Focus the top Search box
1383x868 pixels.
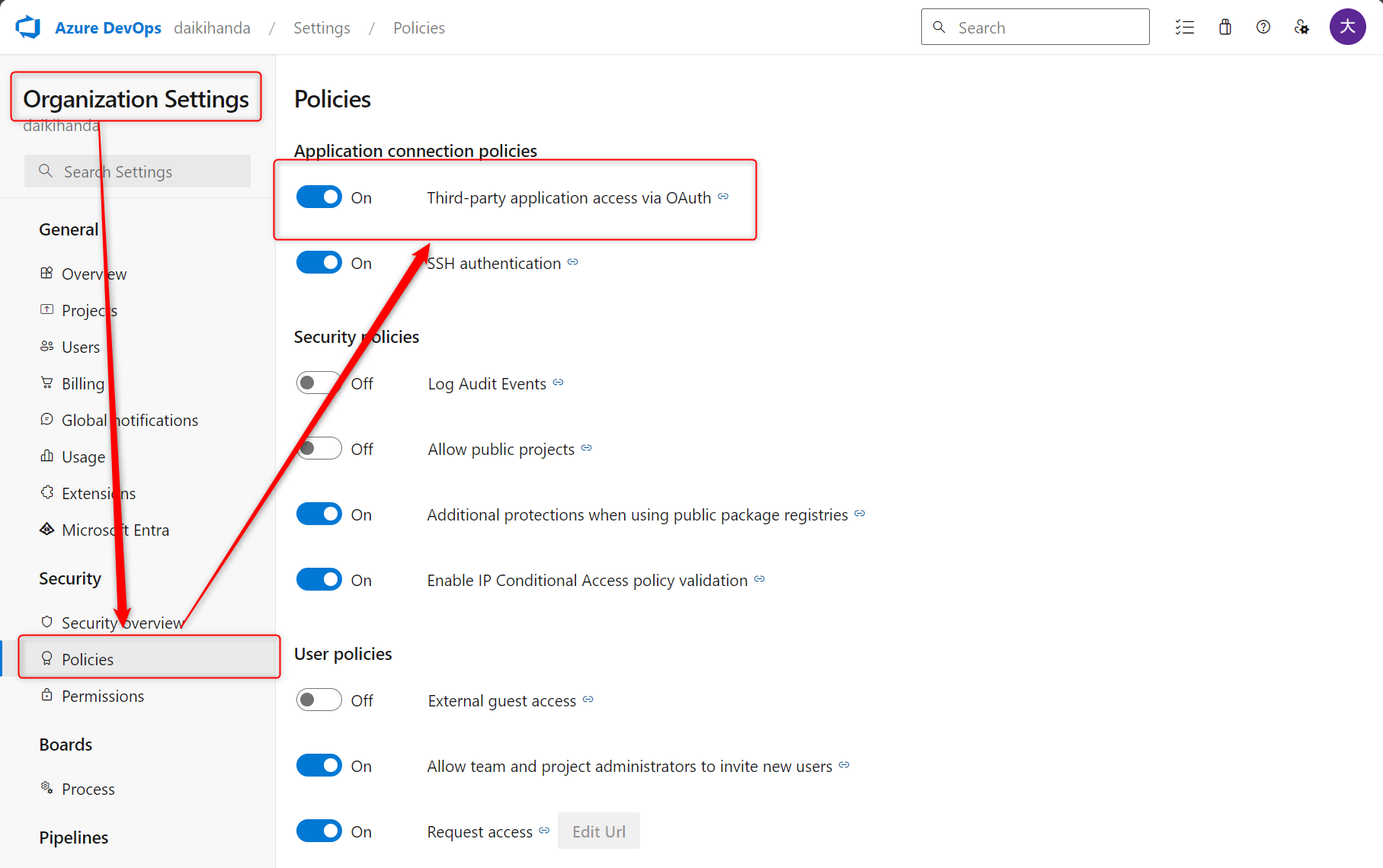click(x=1035, y=27)
